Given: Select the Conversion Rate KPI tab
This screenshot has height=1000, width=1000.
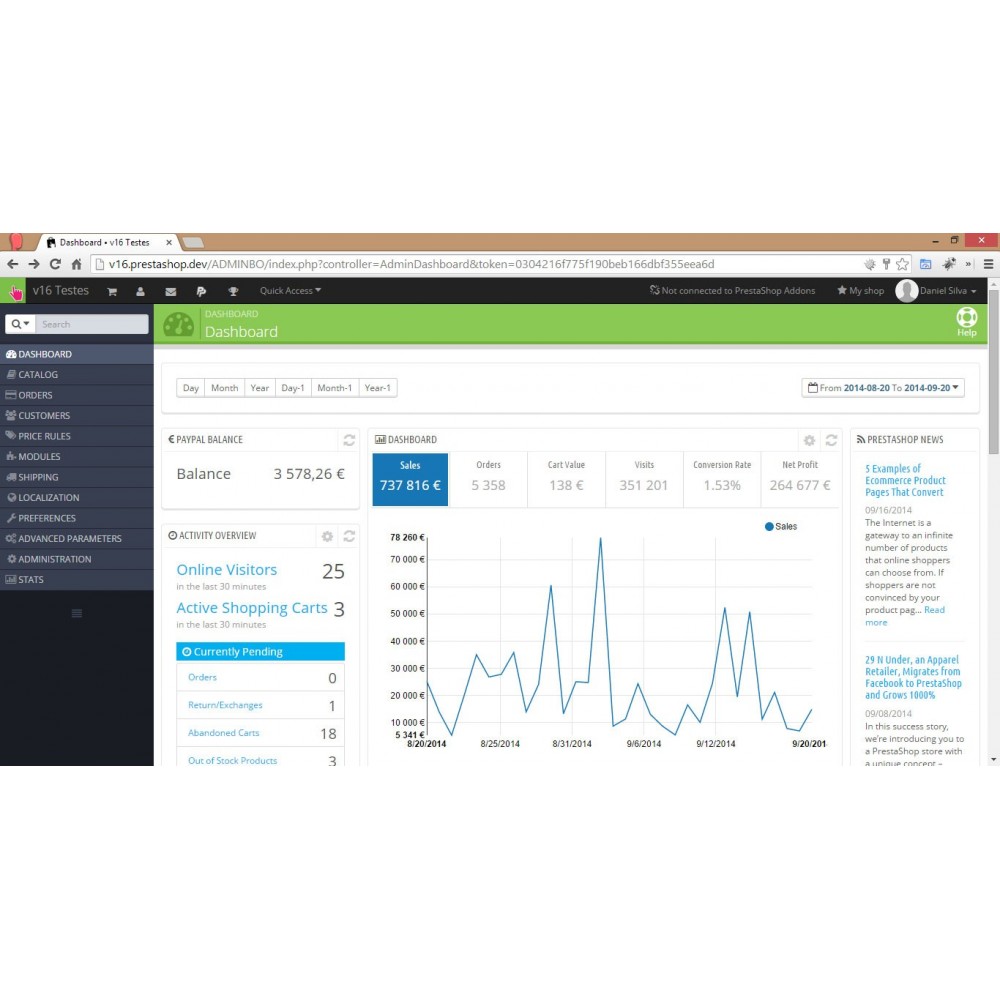Looking at the screenshot, I should click(x=722, y=480).
